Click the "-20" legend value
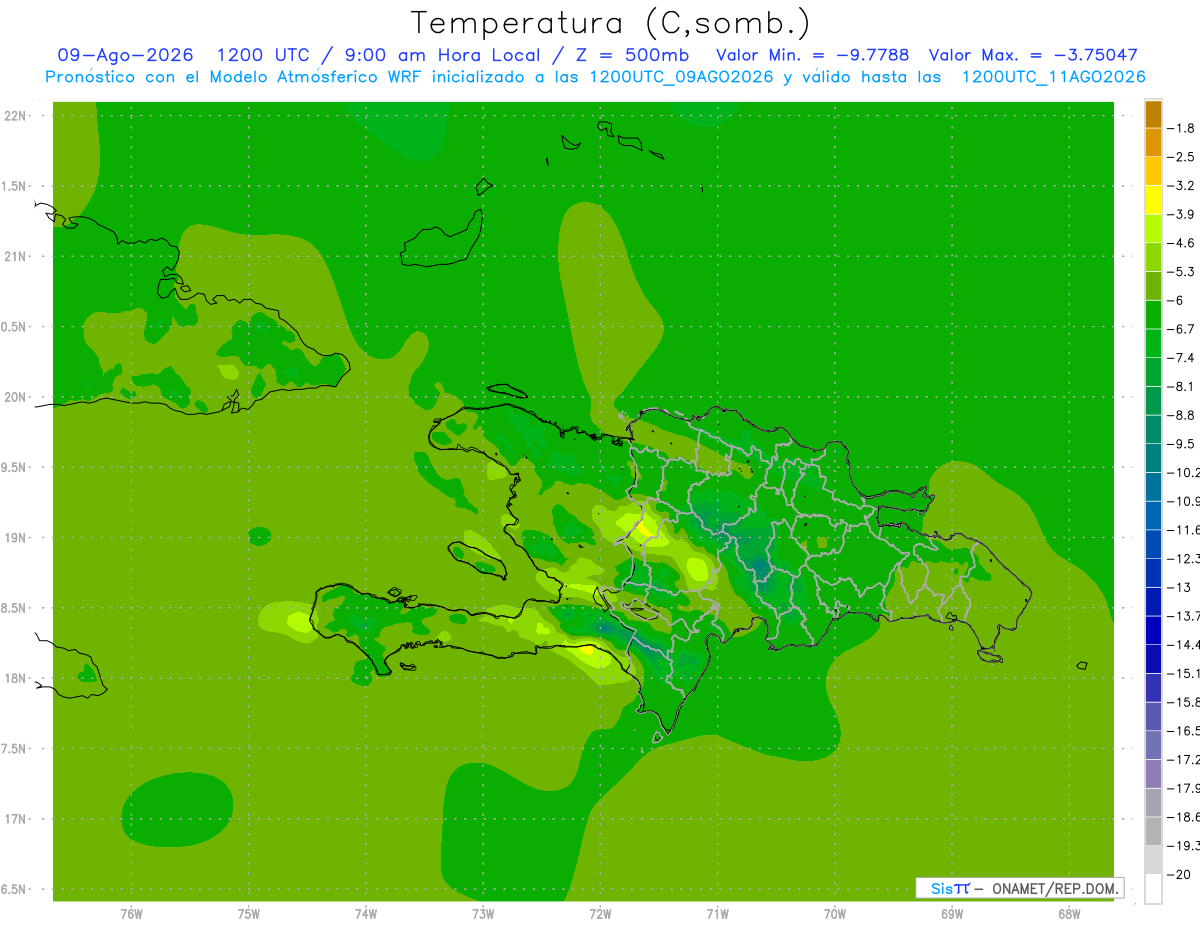 [1179, 874]
